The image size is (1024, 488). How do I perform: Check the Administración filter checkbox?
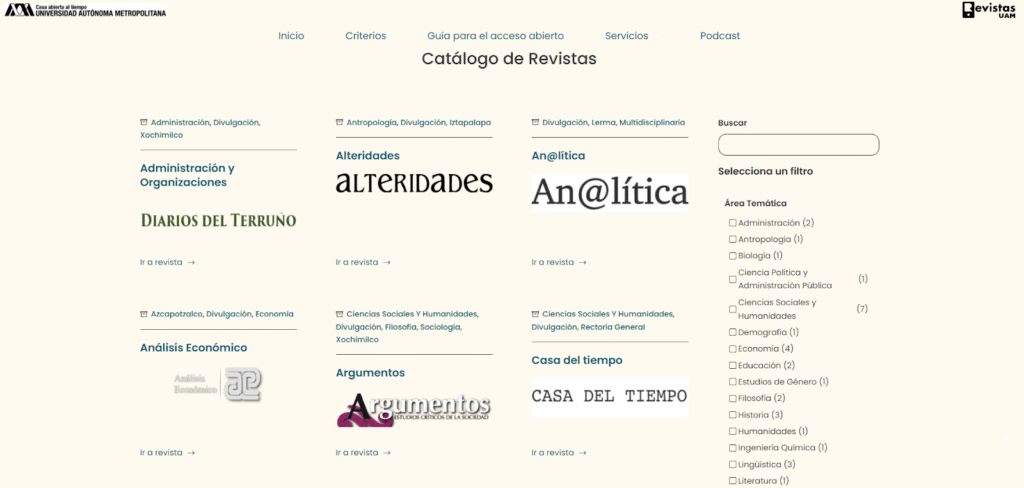point(733,223)
